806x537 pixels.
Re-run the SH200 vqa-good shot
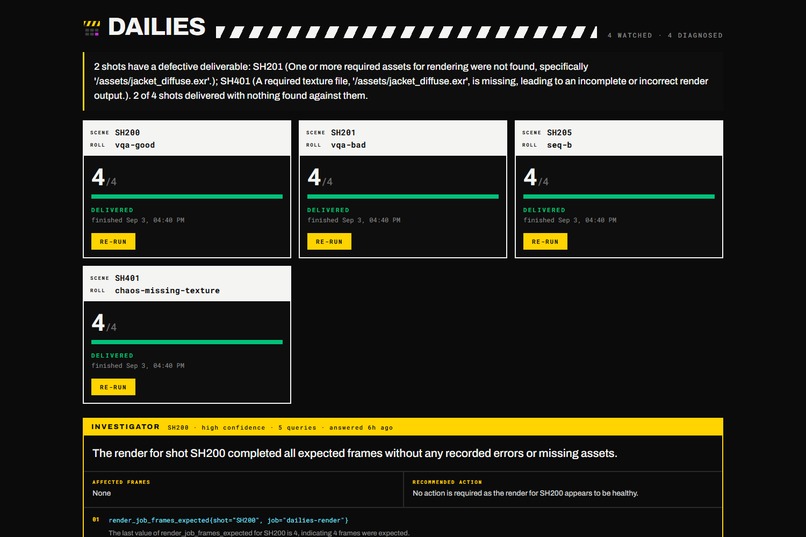click(x=113, y=242)
